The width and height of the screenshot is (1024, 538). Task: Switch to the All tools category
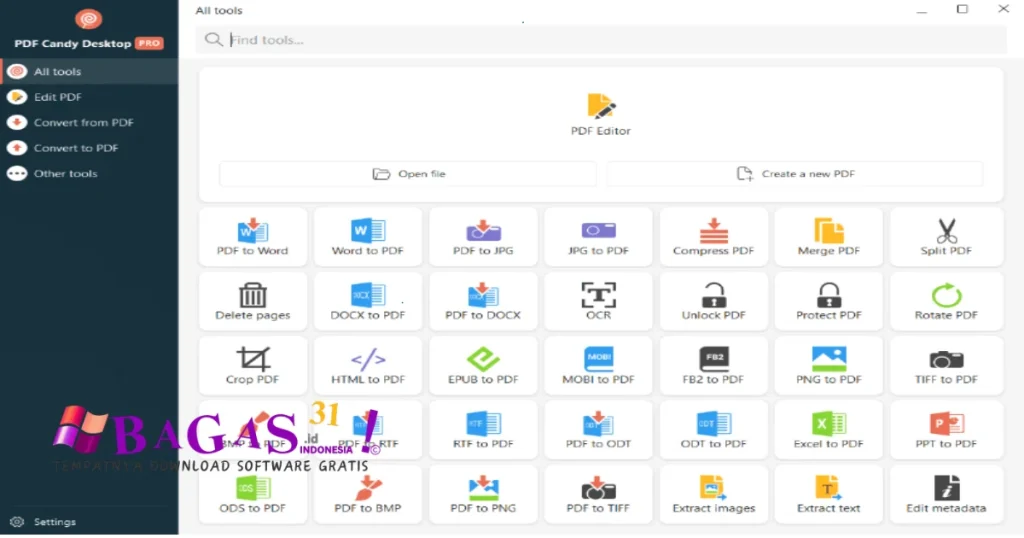pos(89,71)
